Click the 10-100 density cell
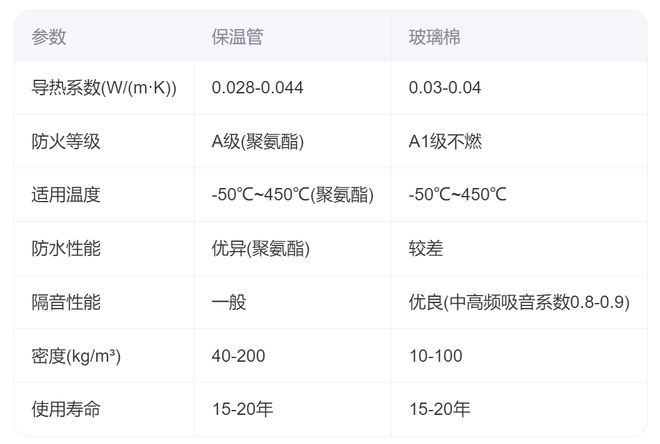The height and width of the screenshot is (444, 660). point(434,355)
